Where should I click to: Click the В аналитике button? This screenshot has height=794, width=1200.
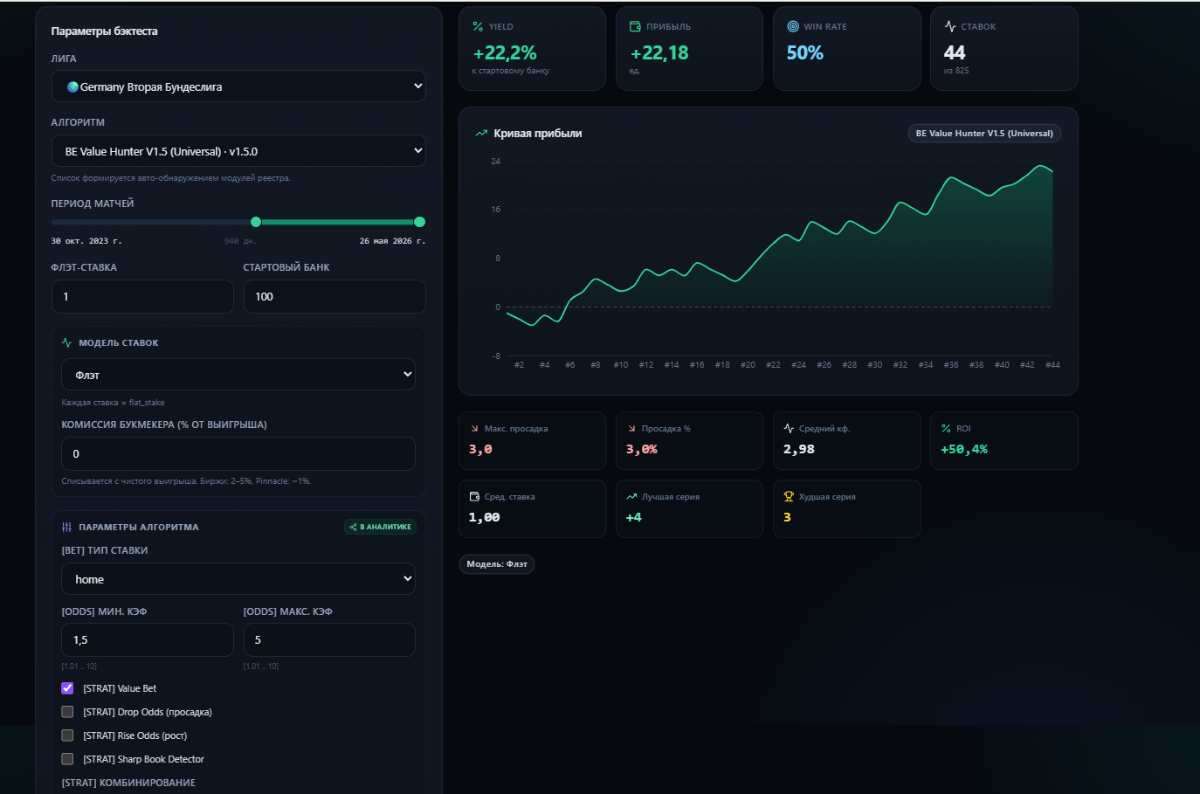(x=380, y=527)
